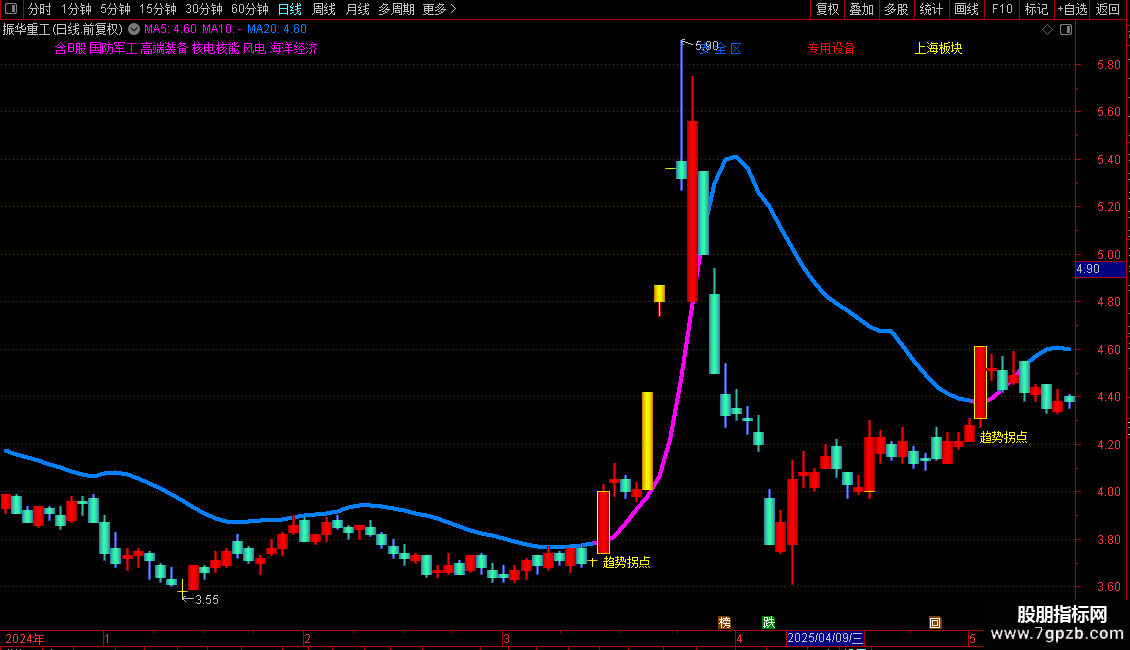This screenshot has height=650, width=1130.
Task: Switch to 5分钟 period
Action: (x=115, y=9)
